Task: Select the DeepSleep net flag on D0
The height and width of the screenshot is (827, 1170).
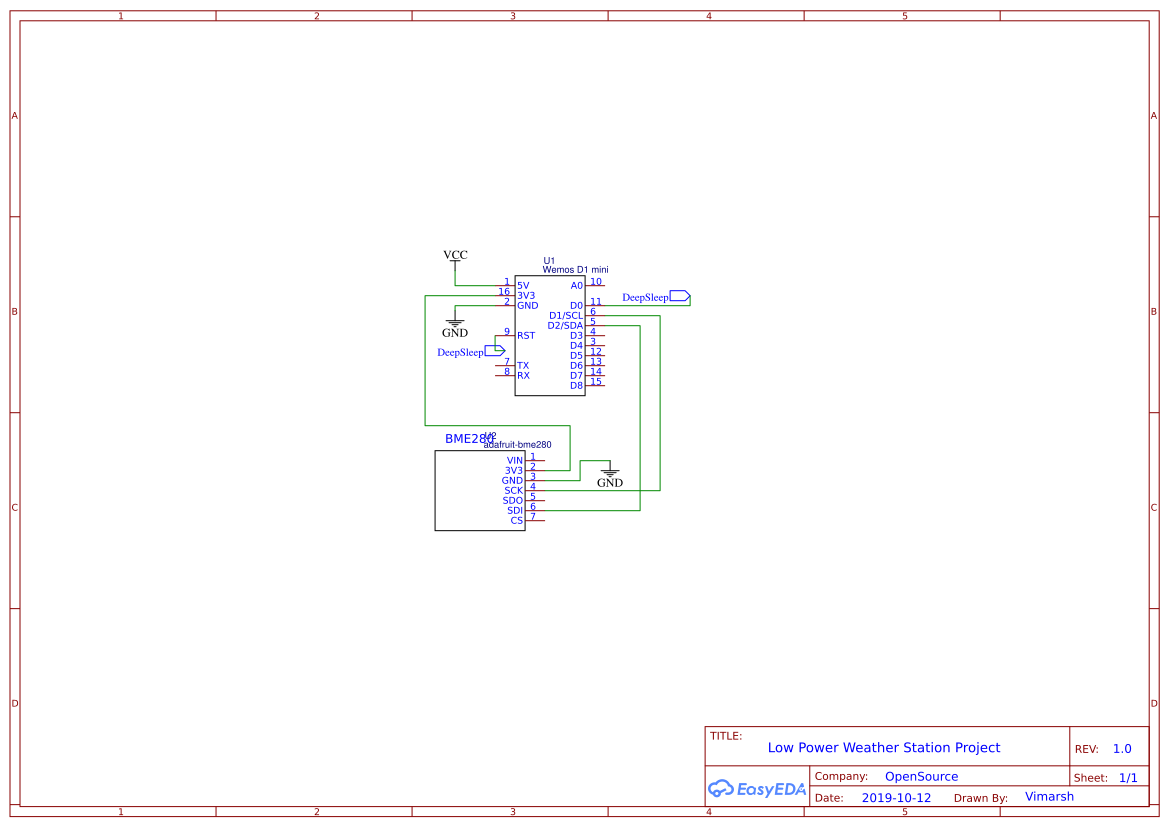Action: tap(657, 297)
